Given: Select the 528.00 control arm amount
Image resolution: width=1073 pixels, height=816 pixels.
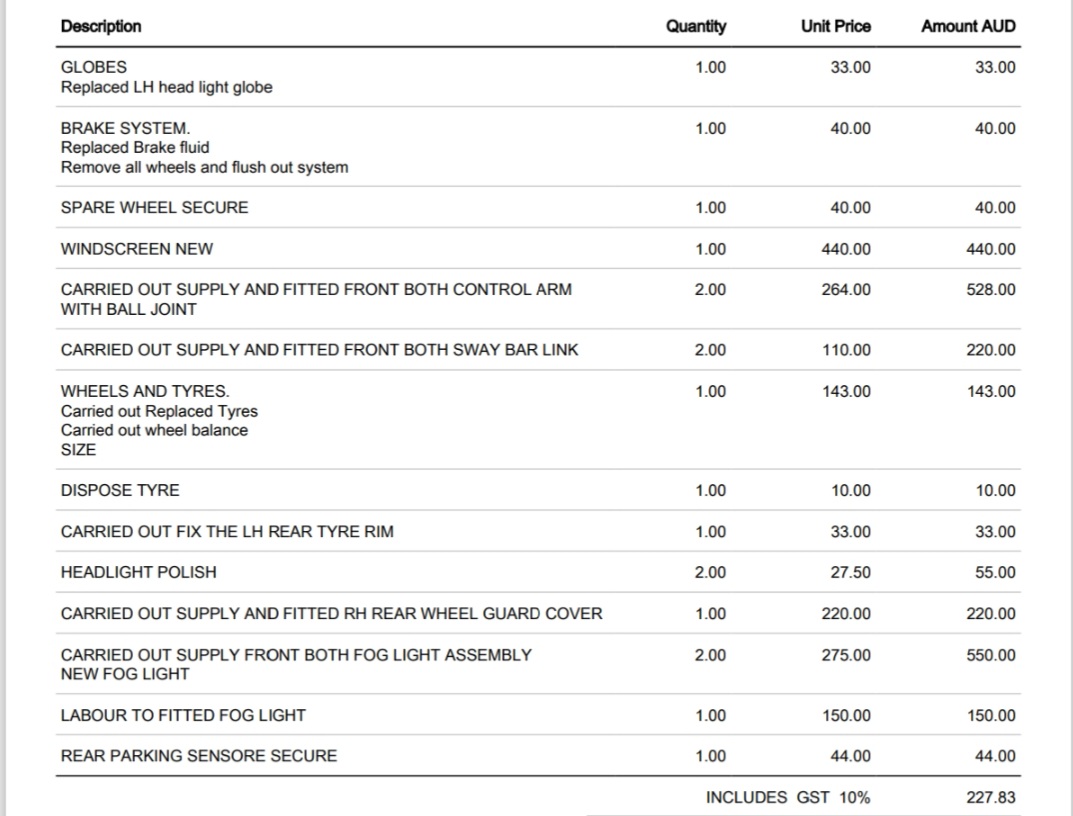Looking at the screenshot, I should tap(991, 290).
